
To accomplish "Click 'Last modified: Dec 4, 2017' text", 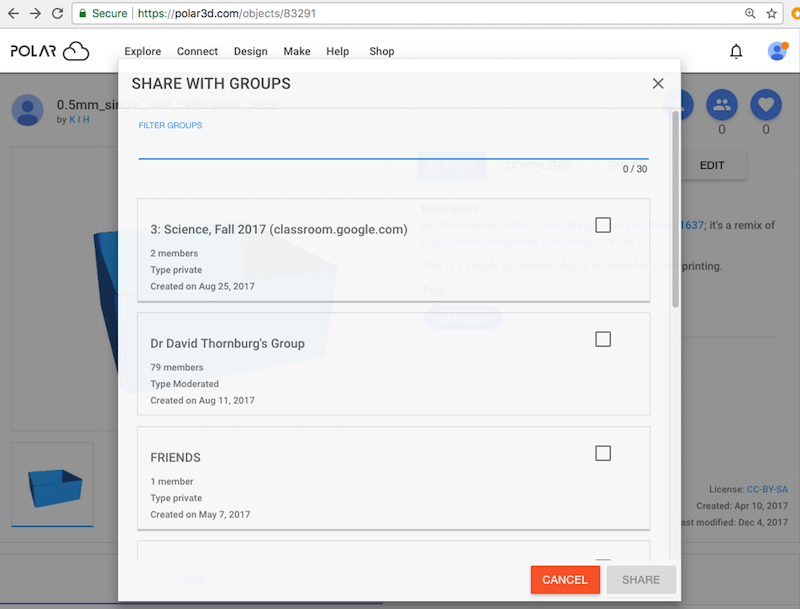I will 732,522.
